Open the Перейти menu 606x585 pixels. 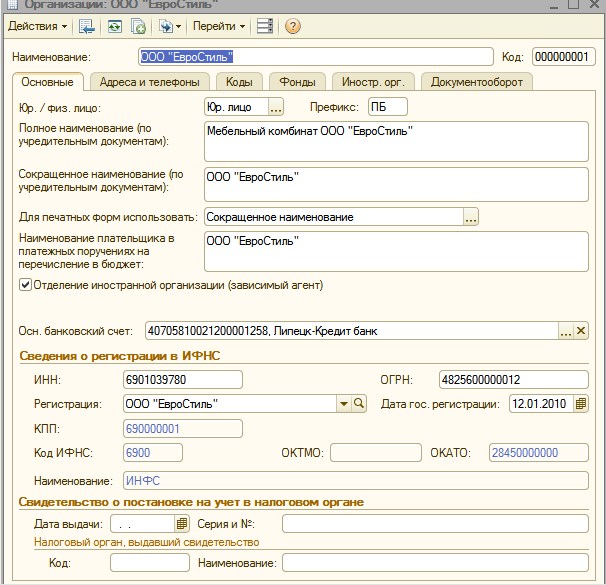tap(219, 26)
